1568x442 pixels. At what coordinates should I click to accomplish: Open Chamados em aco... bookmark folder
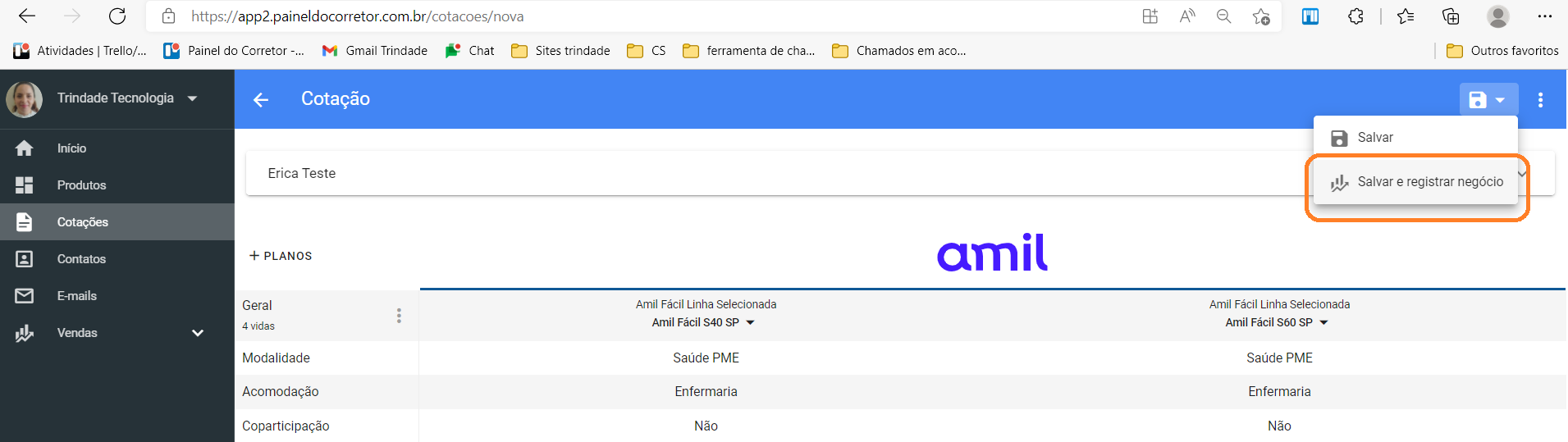point(899,51)
